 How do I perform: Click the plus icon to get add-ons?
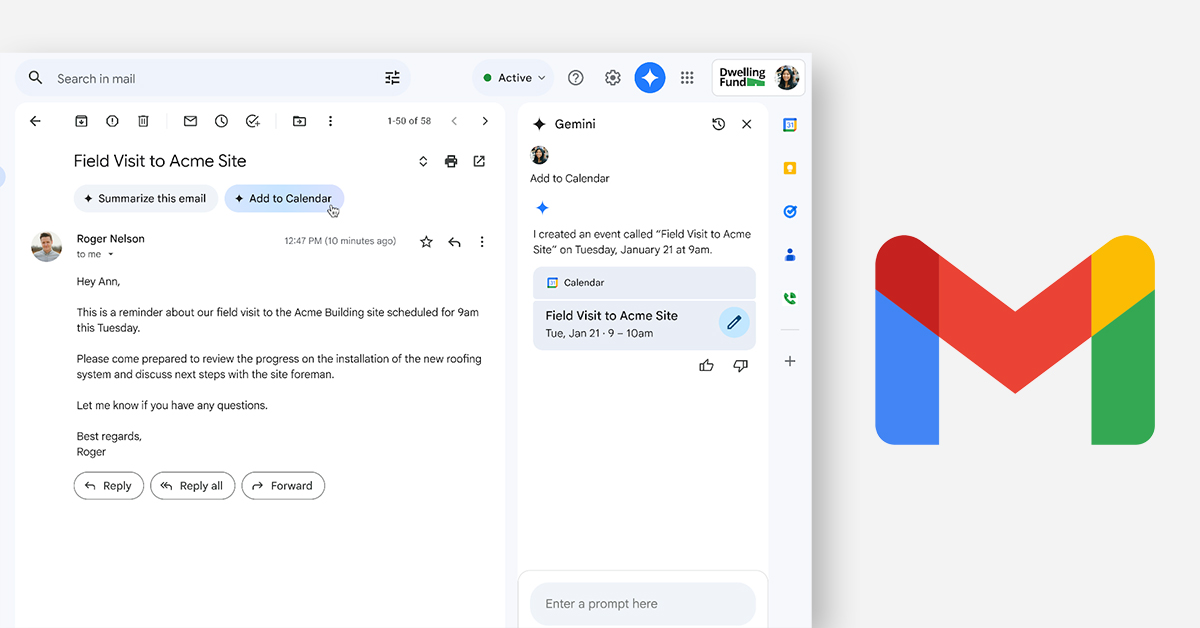[790, 361]
